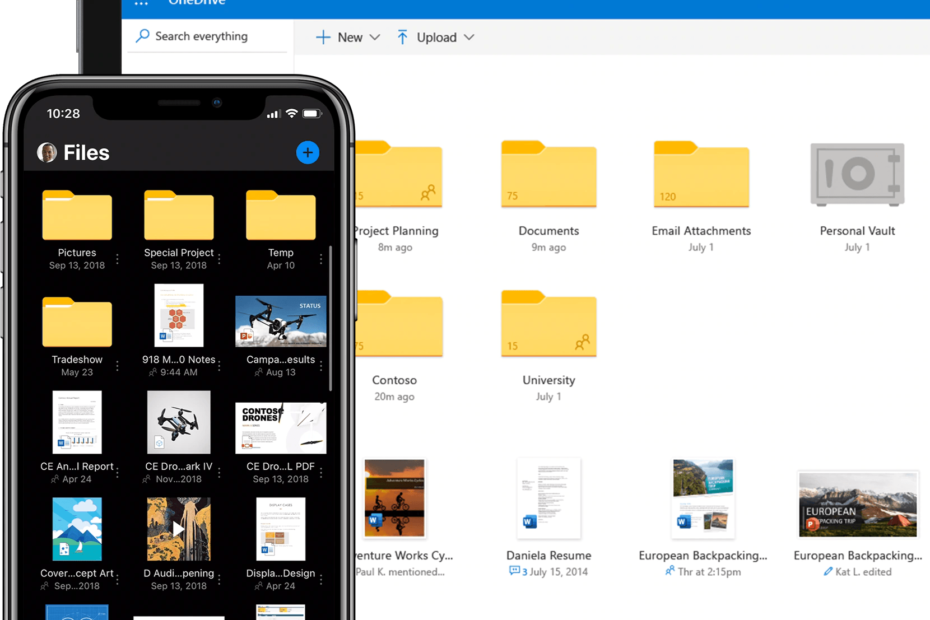Open more options for Special Project folder
Image resolution: width=930 pixels, height=620 pixels.
click(219, 259)
